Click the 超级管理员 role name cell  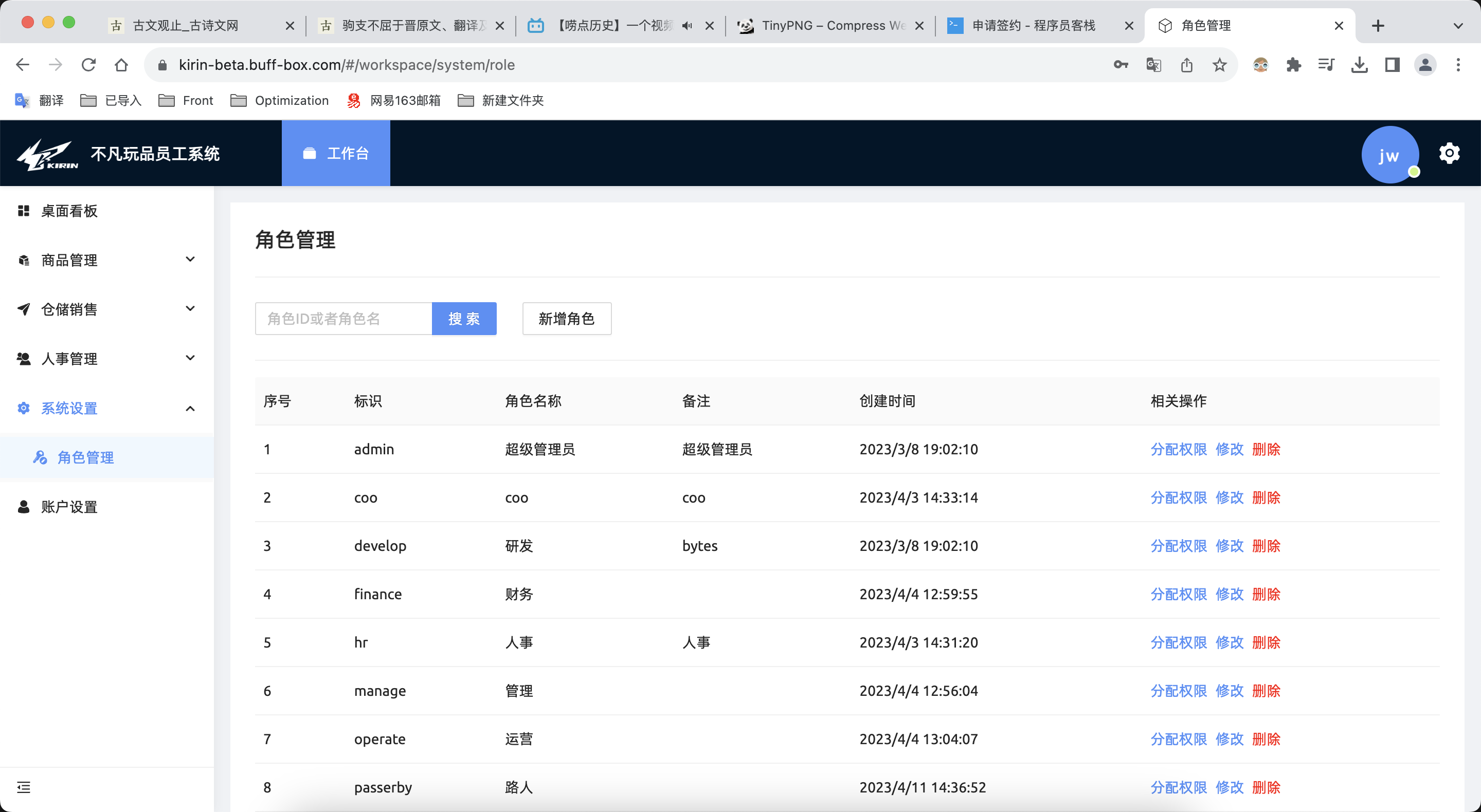(540, 449)
